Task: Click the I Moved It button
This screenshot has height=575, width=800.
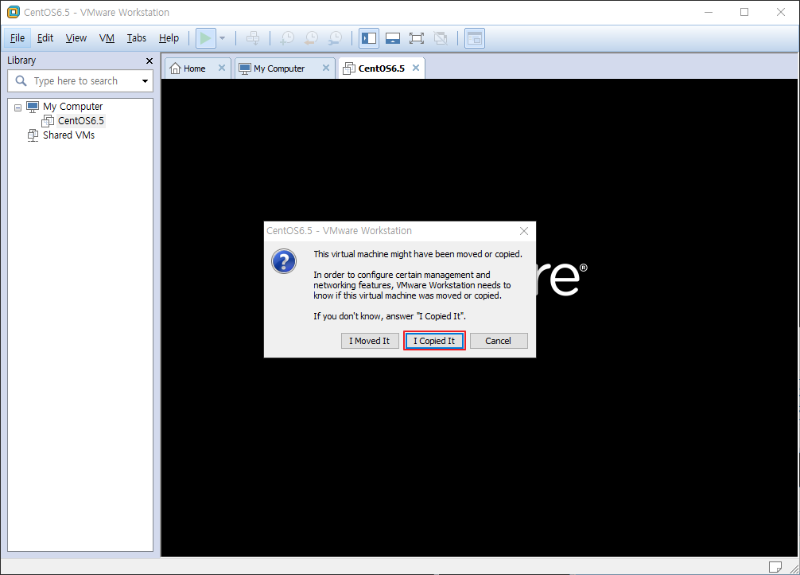Action: pyautogui.click(x=369, y=341)
